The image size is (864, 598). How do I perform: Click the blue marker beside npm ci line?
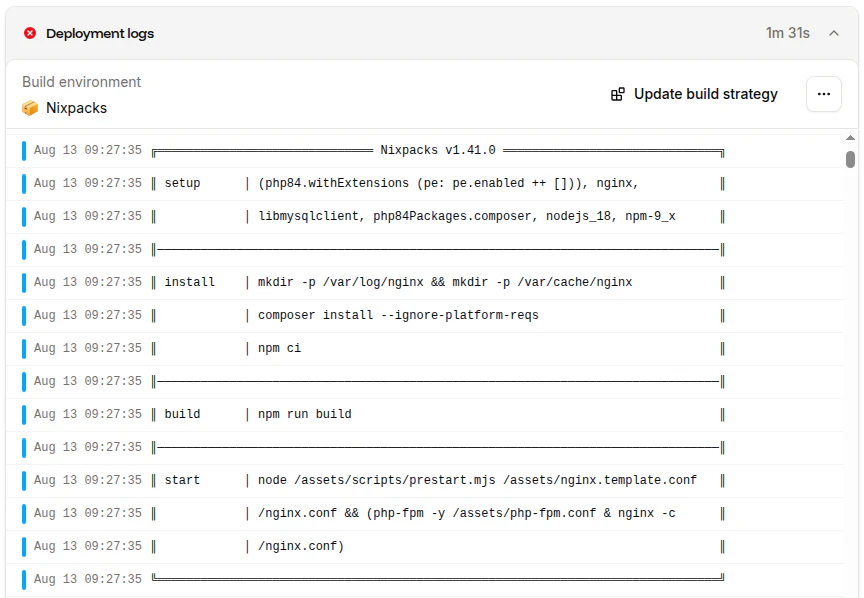click(24, 348)
